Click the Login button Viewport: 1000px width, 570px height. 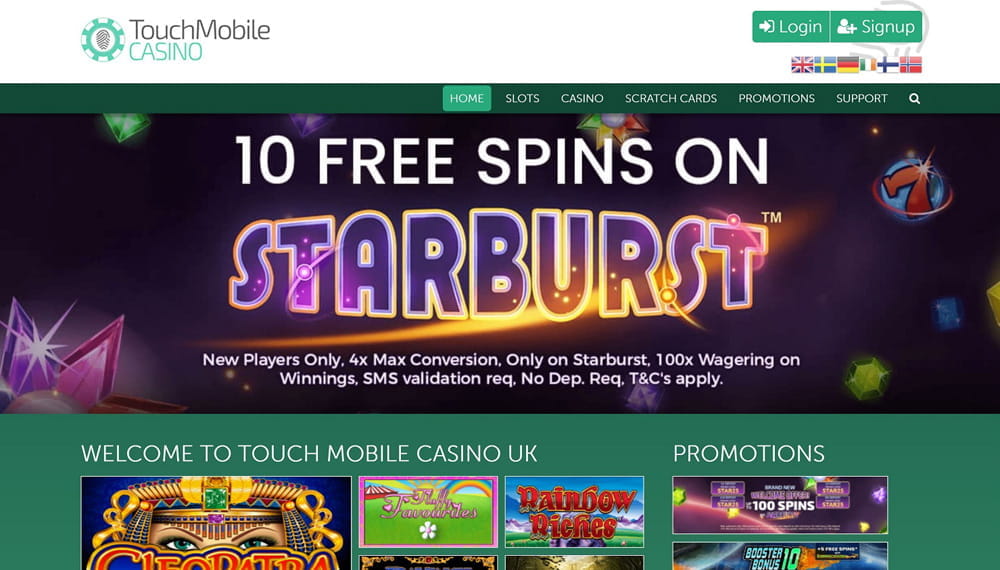pyautogui.click(x=791, y=27)
